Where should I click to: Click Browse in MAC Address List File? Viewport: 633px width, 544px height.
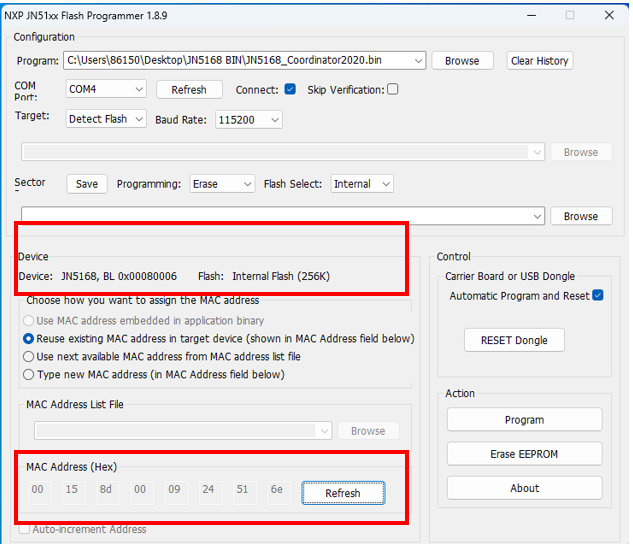(x=368, y=431)
